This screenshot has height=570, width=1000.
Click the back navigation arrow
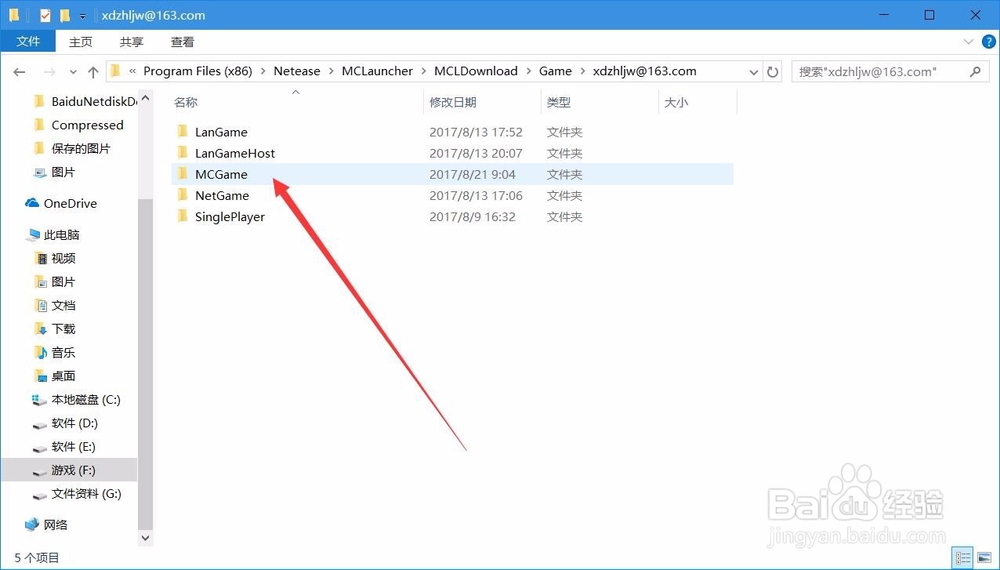[19, 71]
